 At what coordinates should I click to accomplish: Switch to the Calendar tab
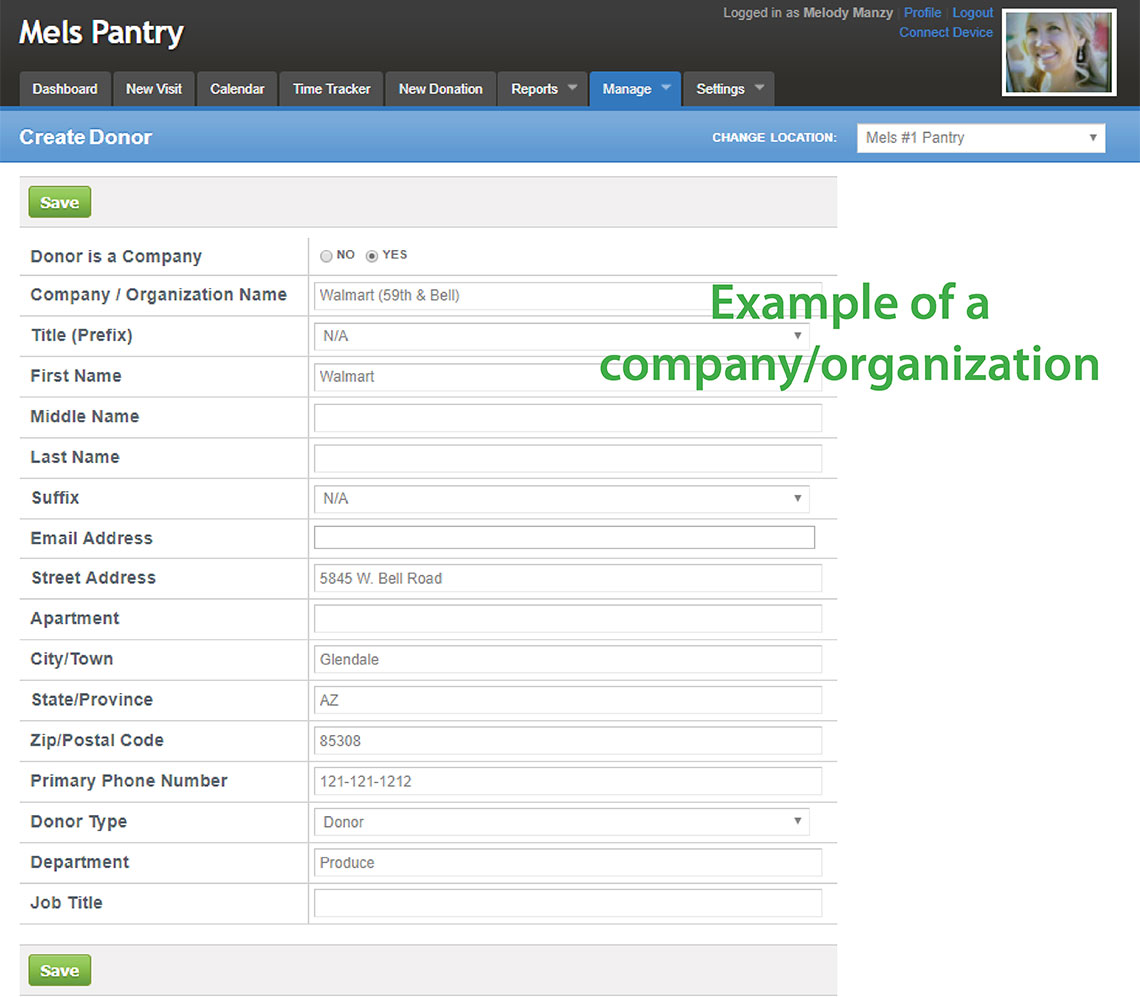(x=237, y=89)
